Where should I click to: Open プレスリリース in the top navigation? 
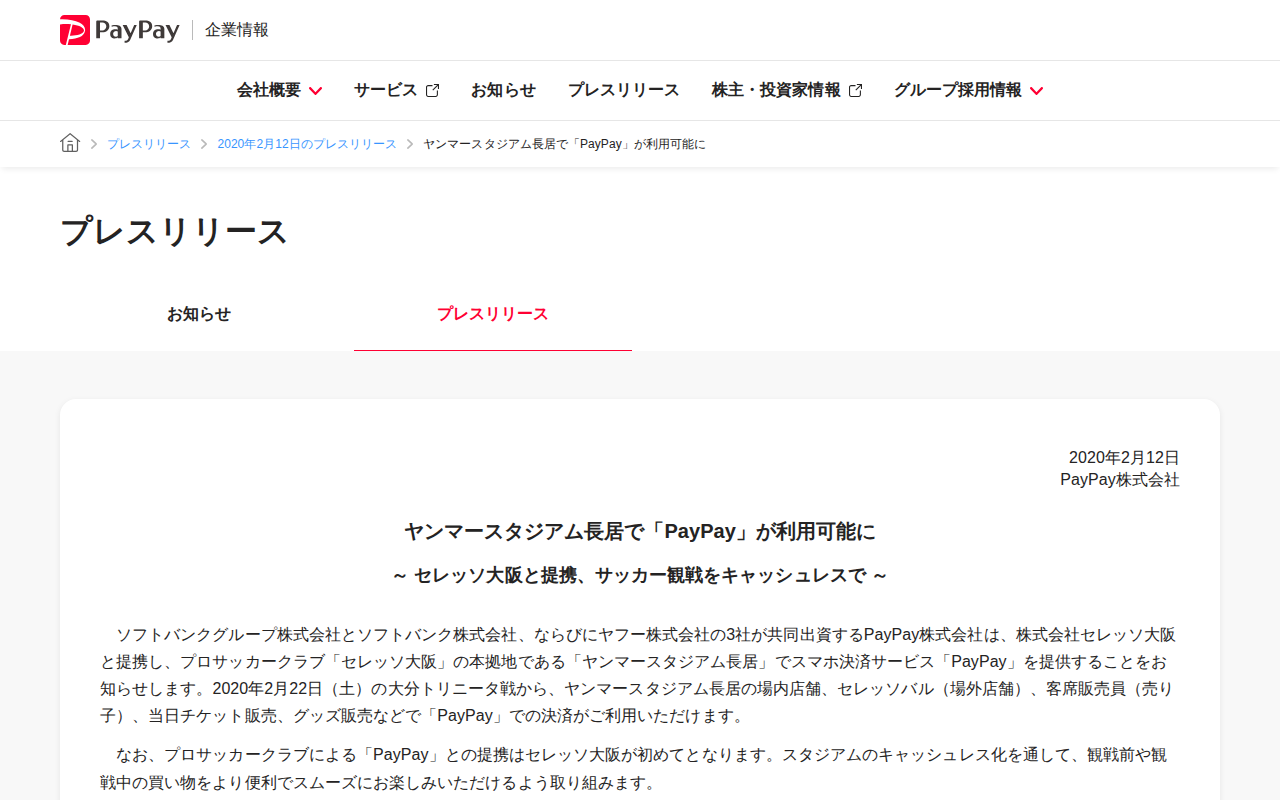(624, 90)
